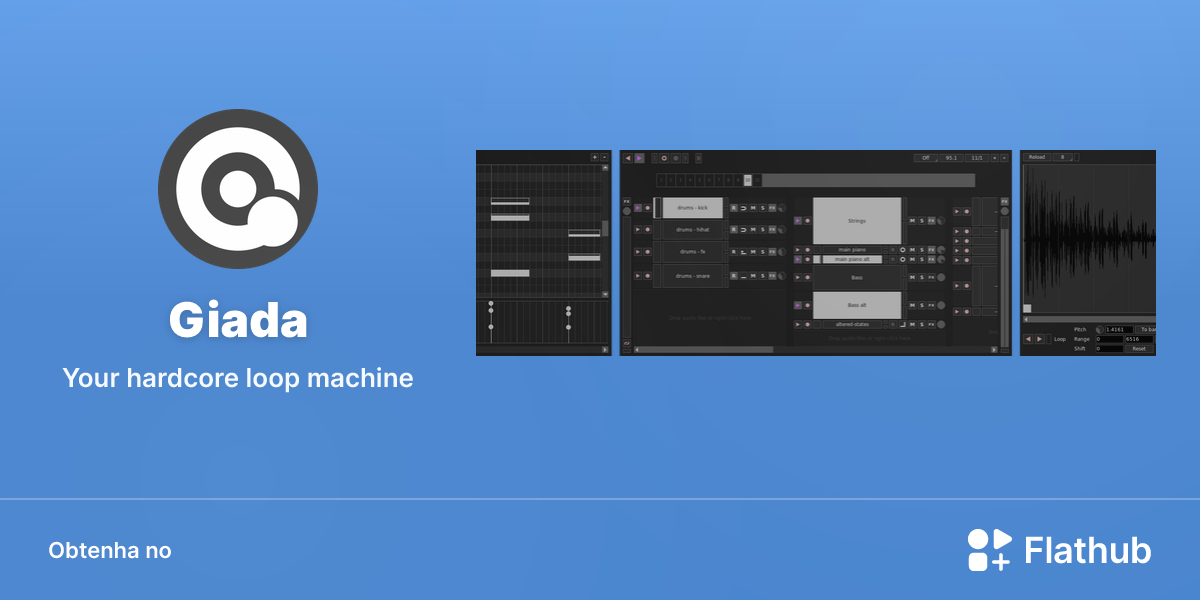Image resolution: width=1200 pixels, height=600 pixels.
Task: Open the grid '8' dropdown in sample editor
Action: point(1063,157)
